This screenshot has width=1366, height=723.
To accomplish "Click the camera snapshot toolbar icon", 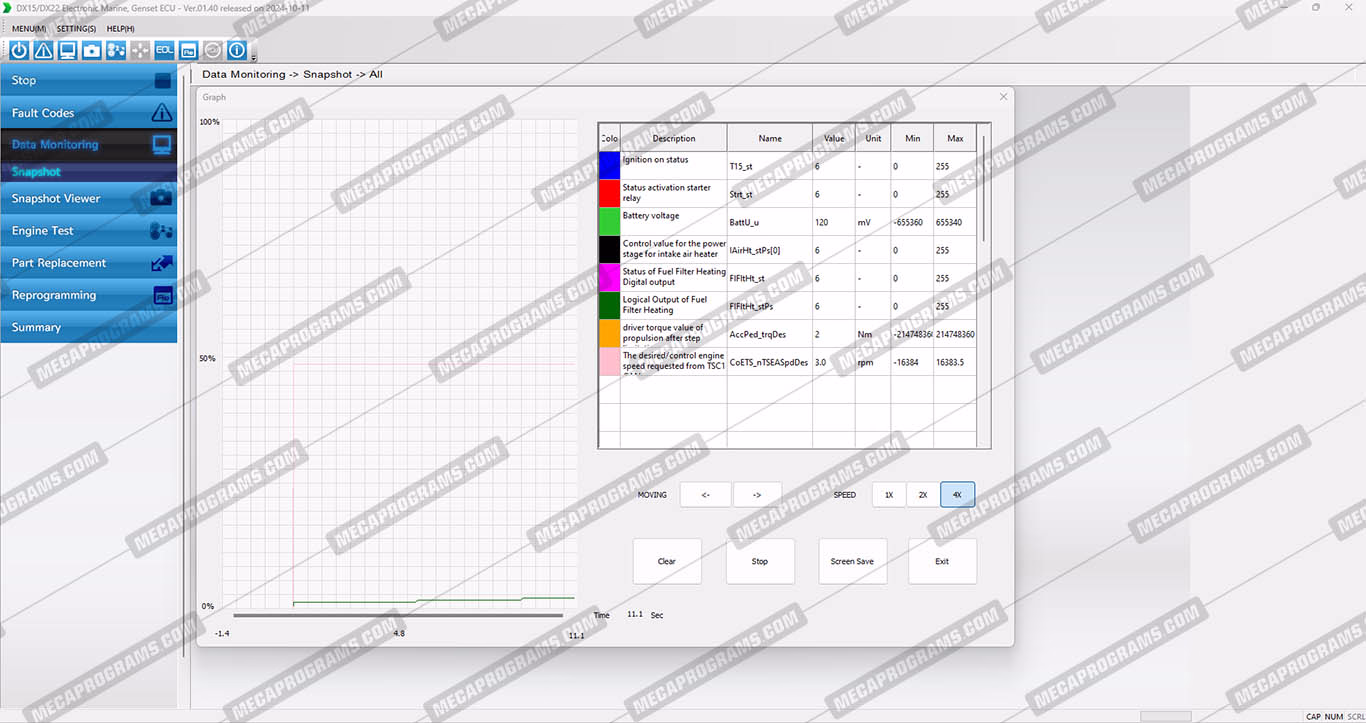I will coord(92,50).
